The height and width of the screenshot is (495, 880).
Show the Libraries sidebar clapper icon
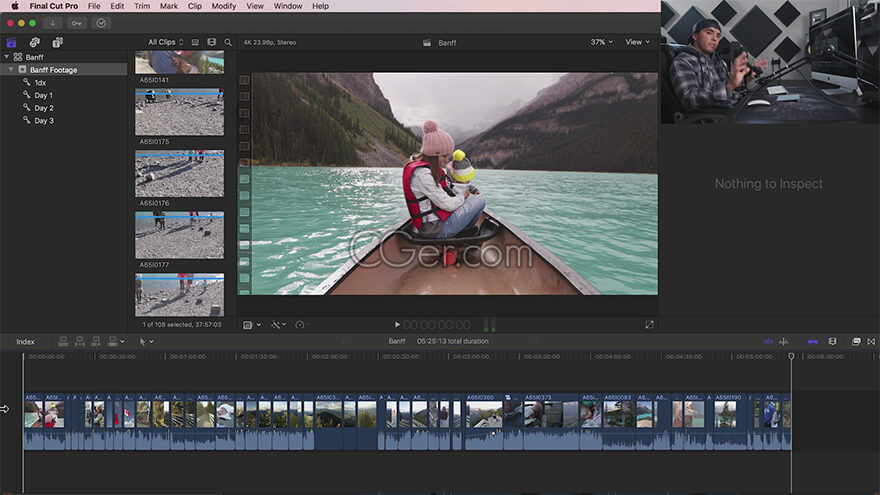(11, 43)
